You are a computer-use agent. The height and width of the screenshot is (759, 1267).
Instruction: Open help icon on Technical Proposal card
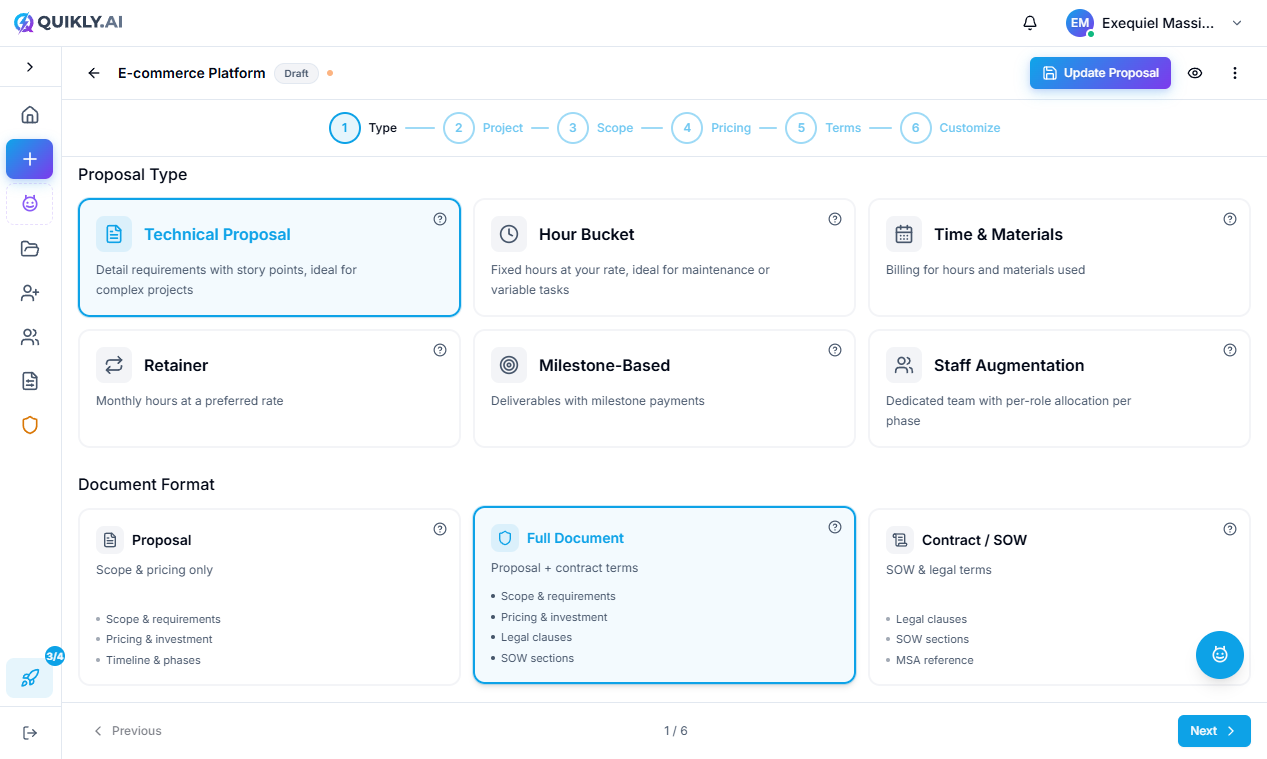point(440,219)
